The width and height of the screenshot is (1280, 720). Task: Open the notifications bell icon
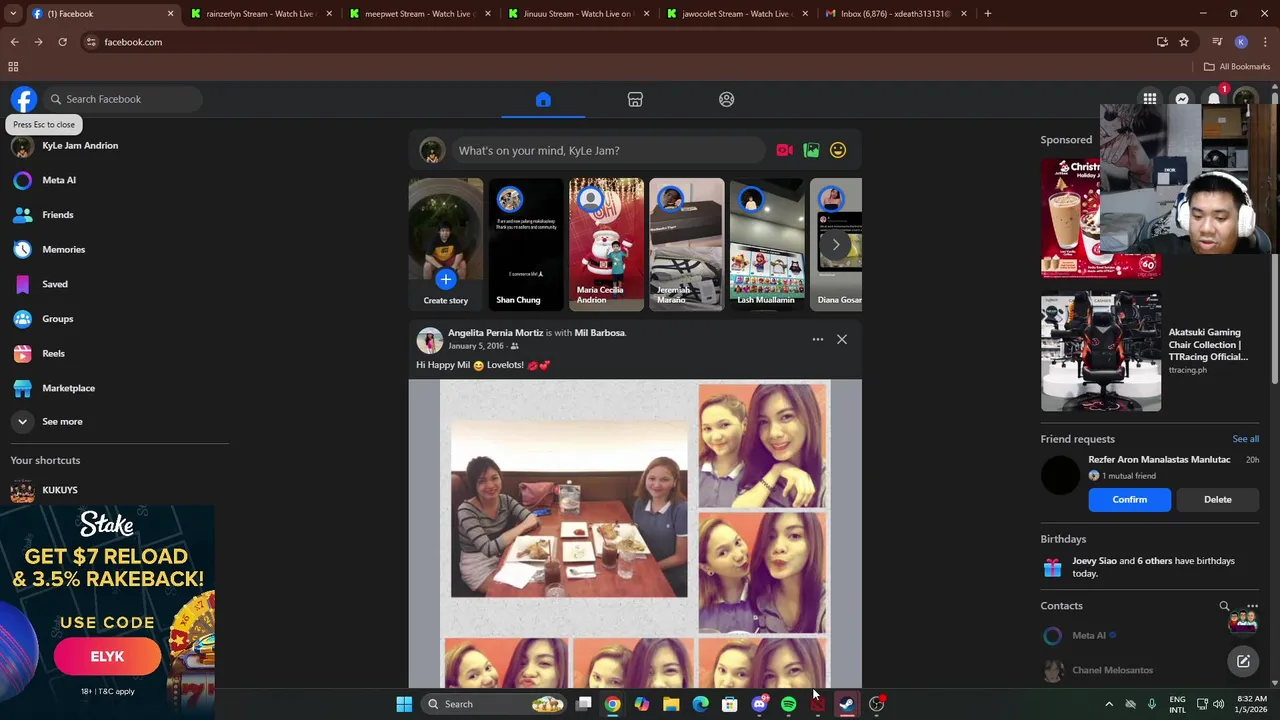click(x=1214, y=99)
